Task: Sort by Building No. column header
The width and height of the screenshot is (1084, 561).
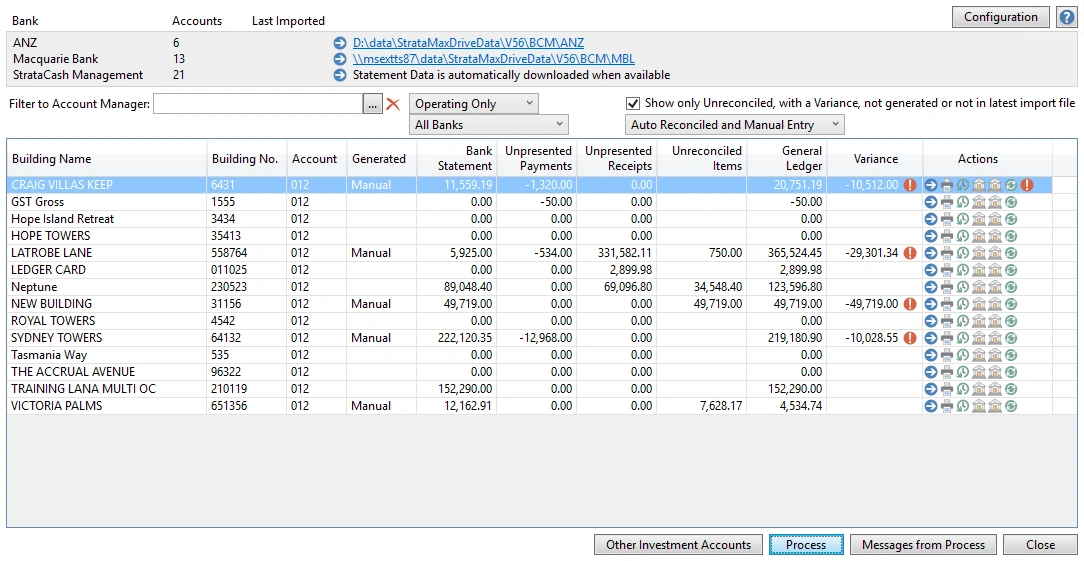Action: [x=247, y=158]
